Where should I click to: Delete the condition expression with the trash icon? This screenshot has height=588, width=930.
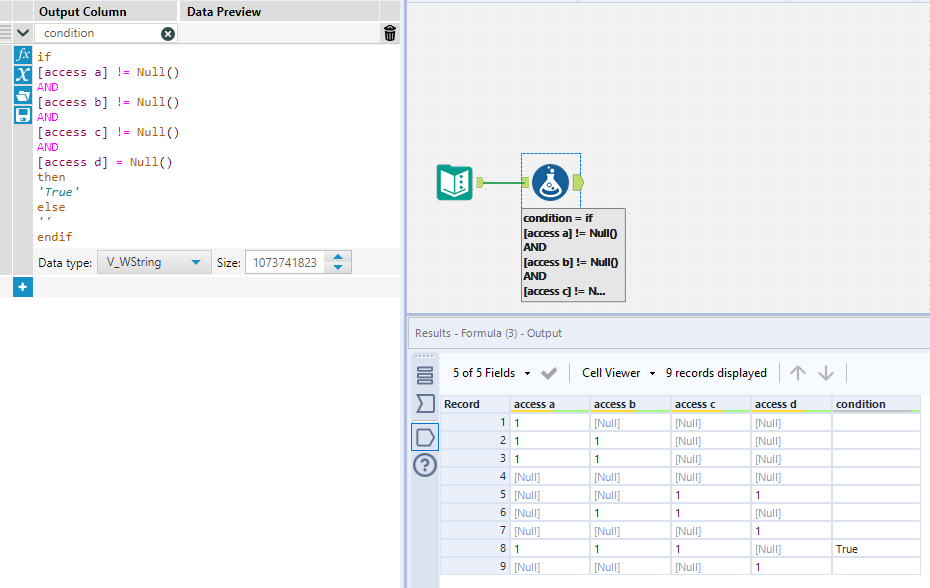pos(389,32)
